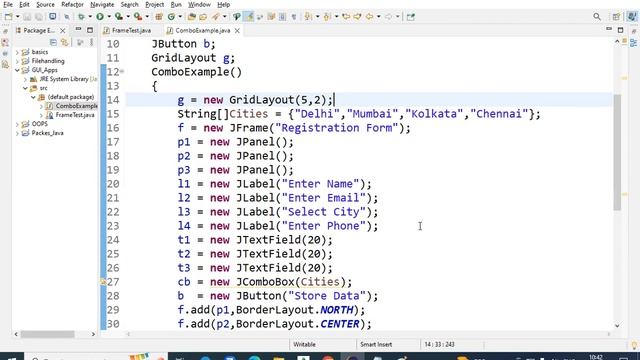Click the Smart Insert status bar entry
The width and height of the screenshot is (640, 360).
click(x=376, y=344)
